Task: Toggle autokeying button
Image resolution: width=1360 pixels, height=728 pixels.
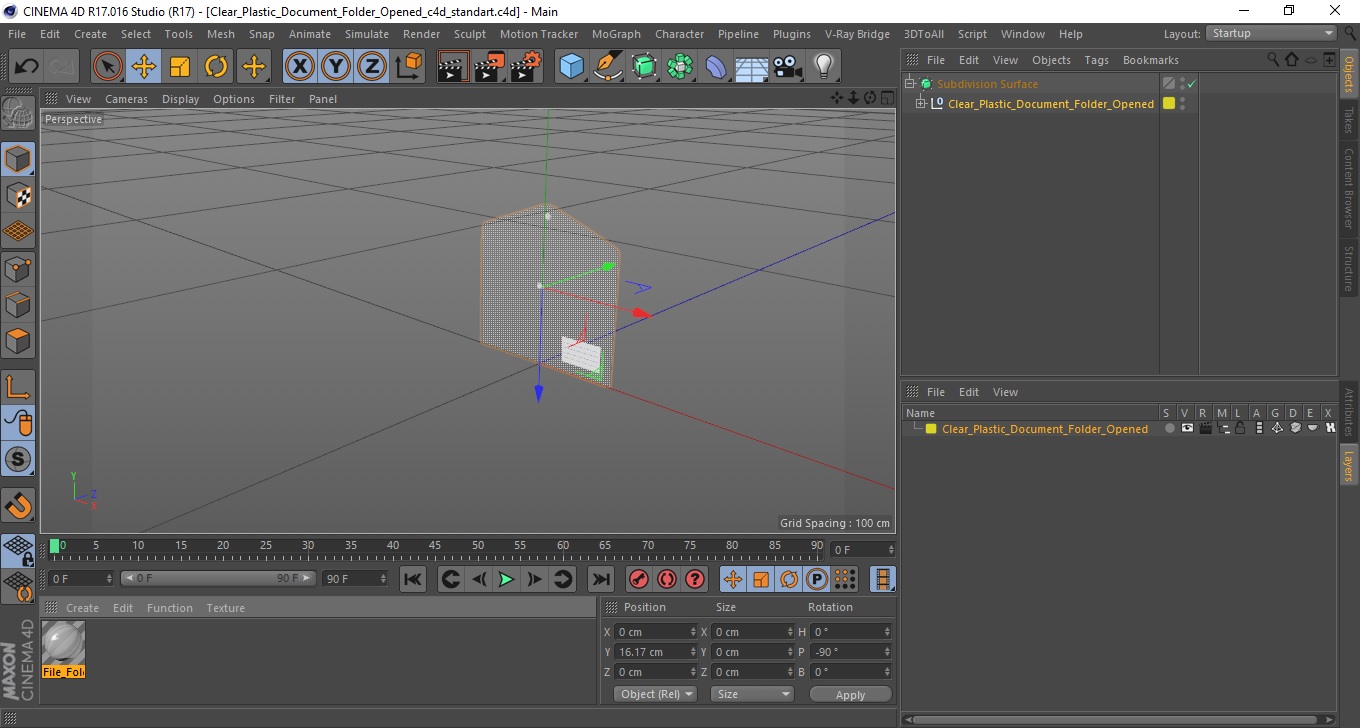Action: 666,579
